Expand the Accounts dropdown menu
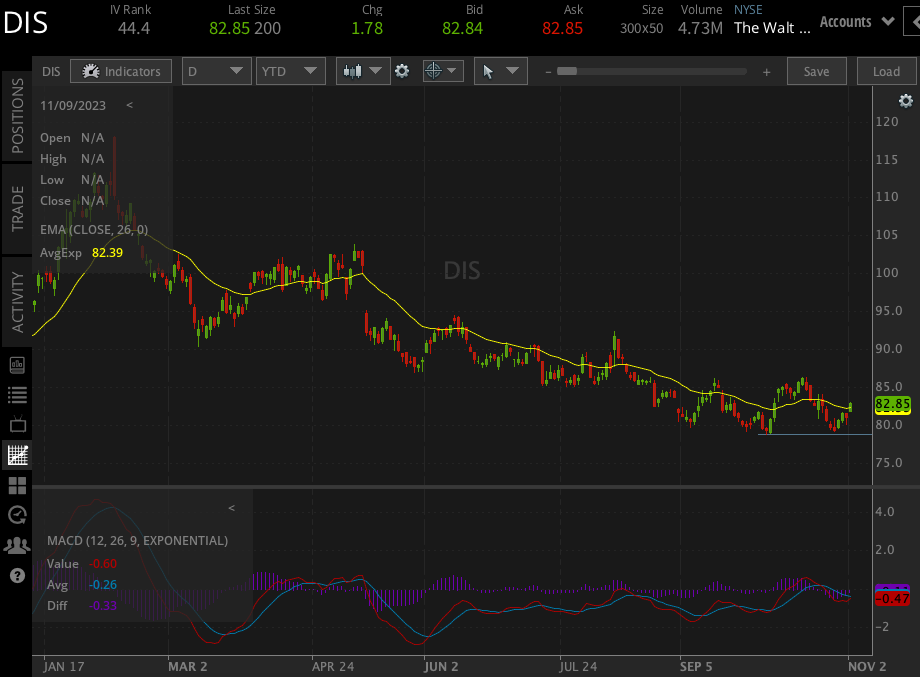920x677 pixels. click(858, 22)
